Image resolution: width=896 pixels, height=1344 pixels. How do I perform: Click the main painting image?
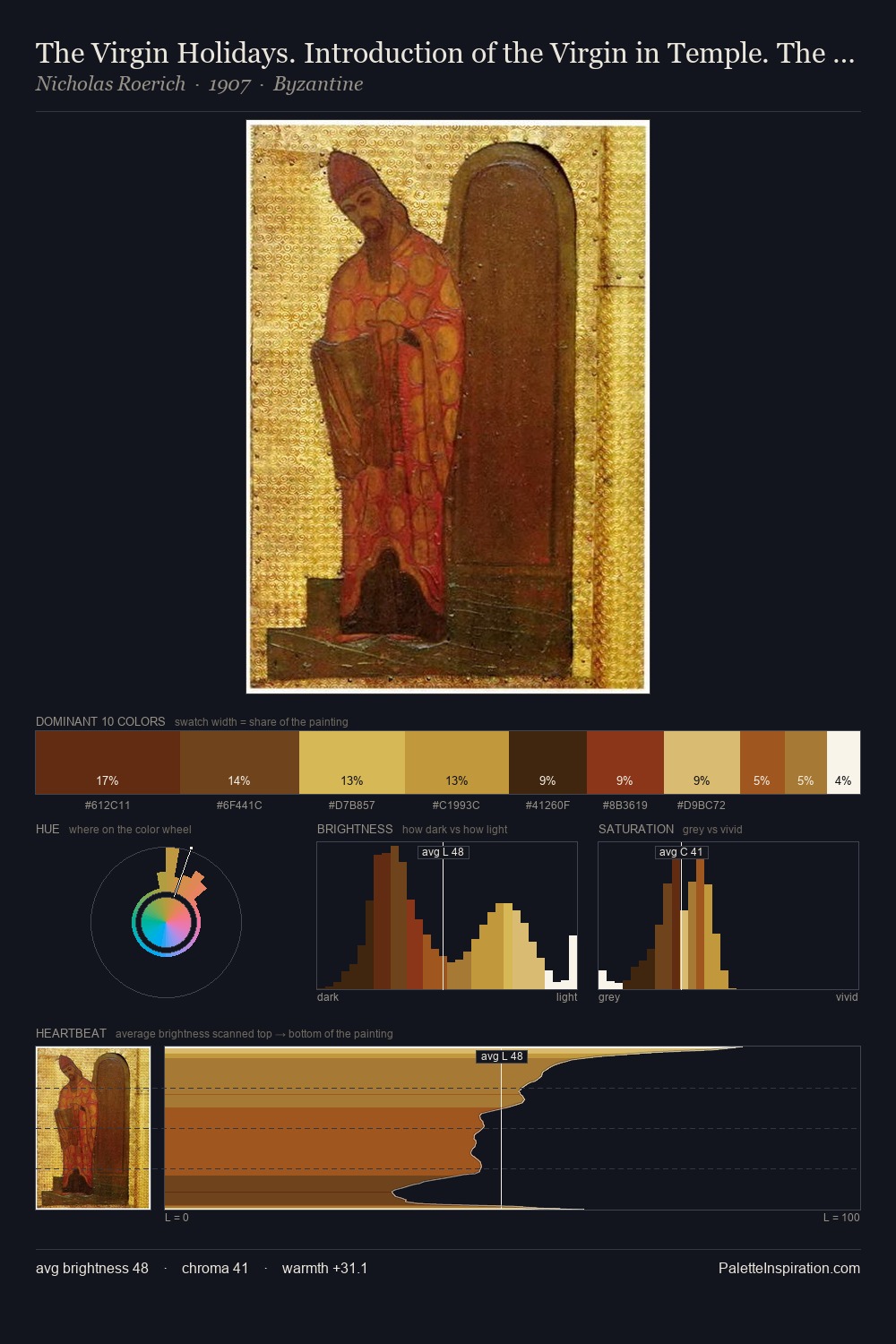448,407
